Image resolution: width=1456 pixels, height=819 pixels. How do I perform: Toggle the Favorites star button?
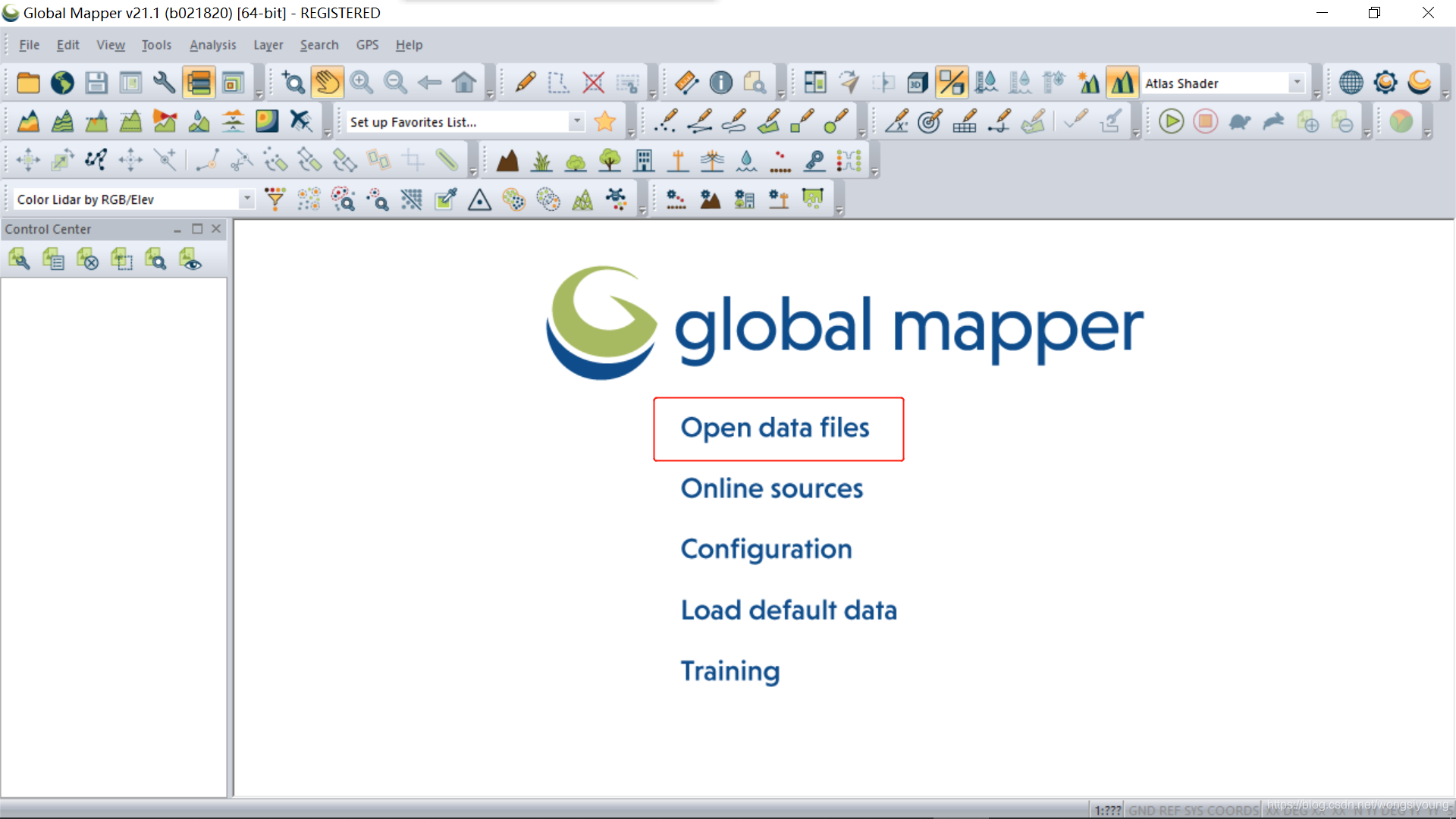[x=604, y=121]
